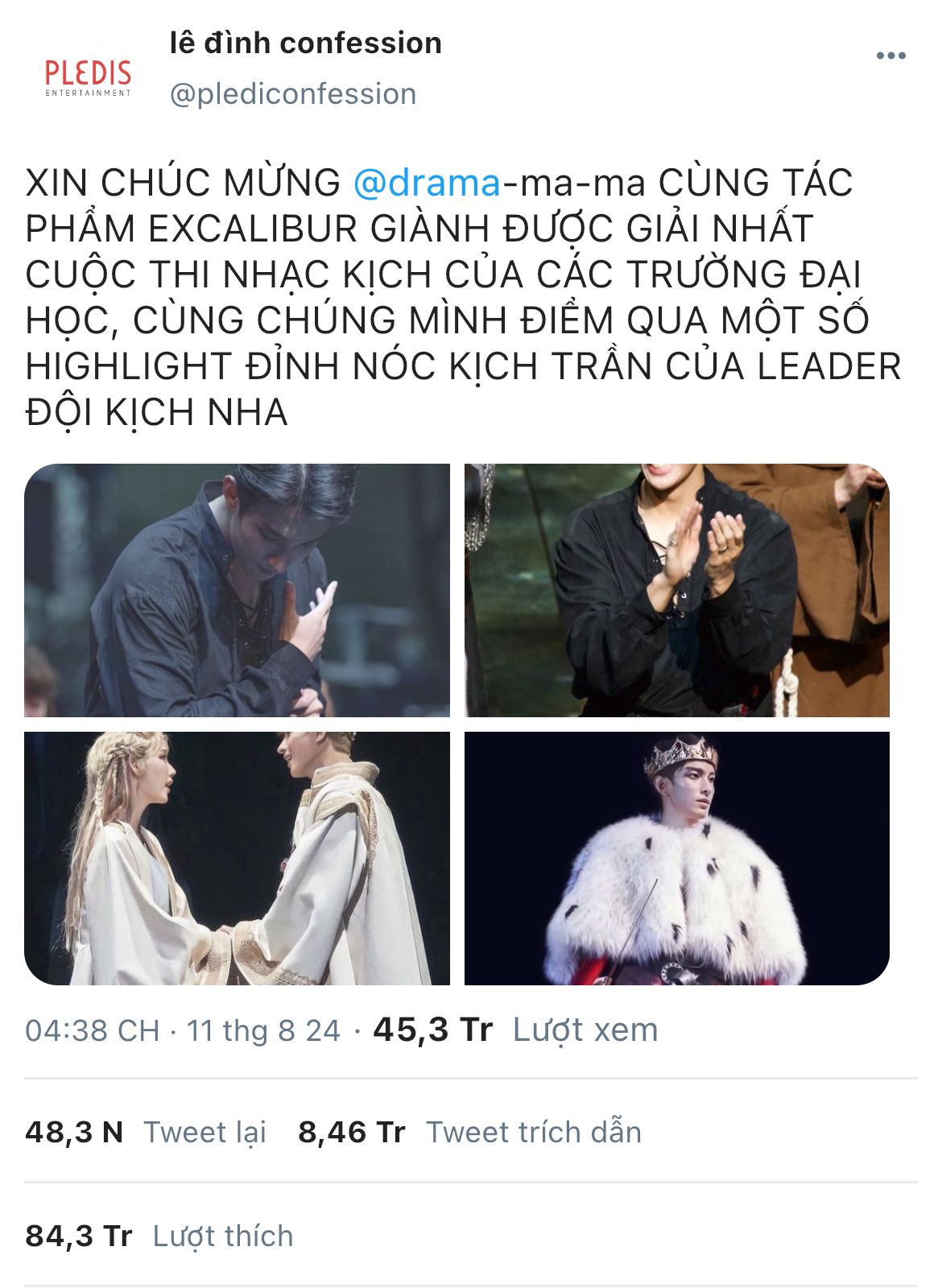Open the photo of couple in white robes
942x1288 pixels.
click(237, 858)
